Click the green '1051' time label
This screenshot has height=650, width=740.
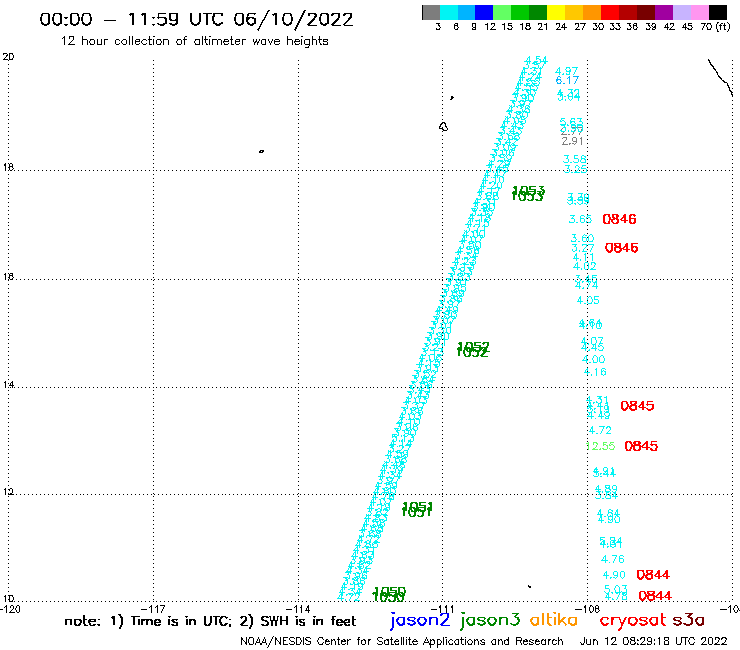[417, 509]
